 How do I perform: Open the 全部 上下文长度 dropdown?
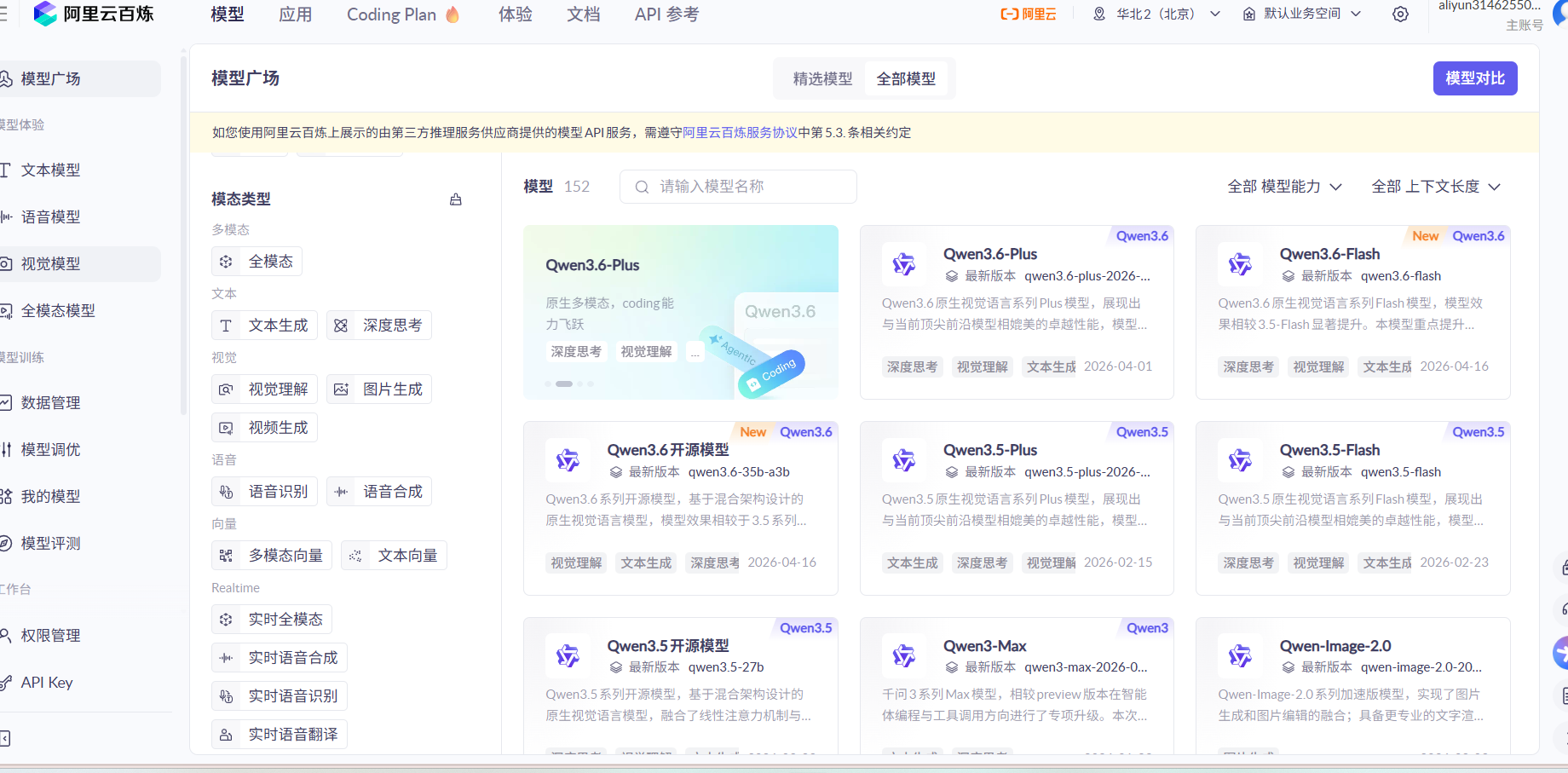[1436, 187]
